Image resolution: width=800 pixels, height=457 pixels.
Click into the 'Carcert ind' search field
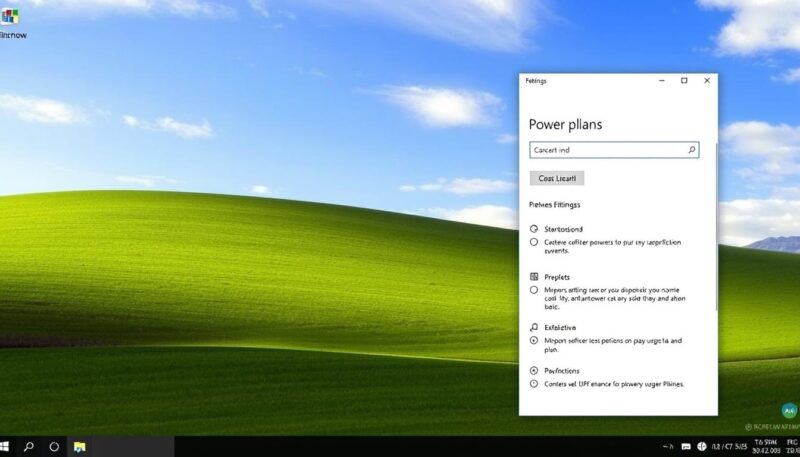(x=614, y=150)
